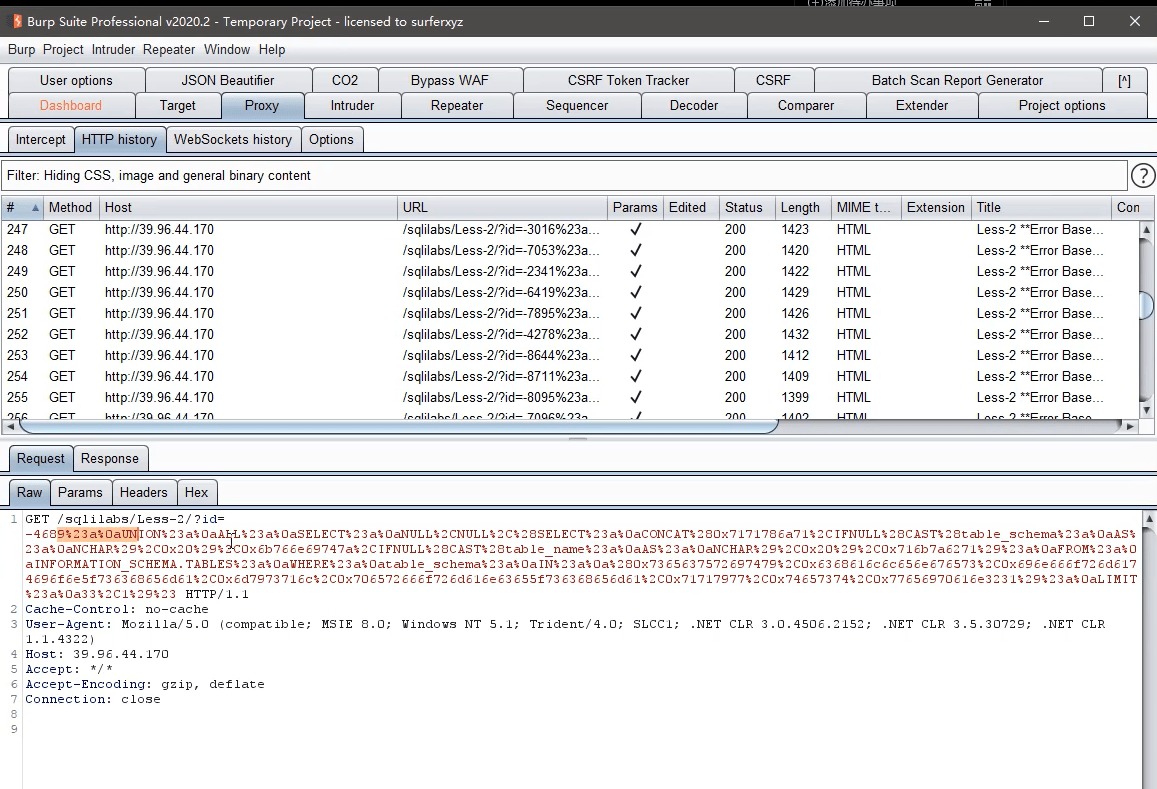Viewport: 1157px width, 789px height.
Task: Open the Hex view tab
Action: click(x=196, y=492)
